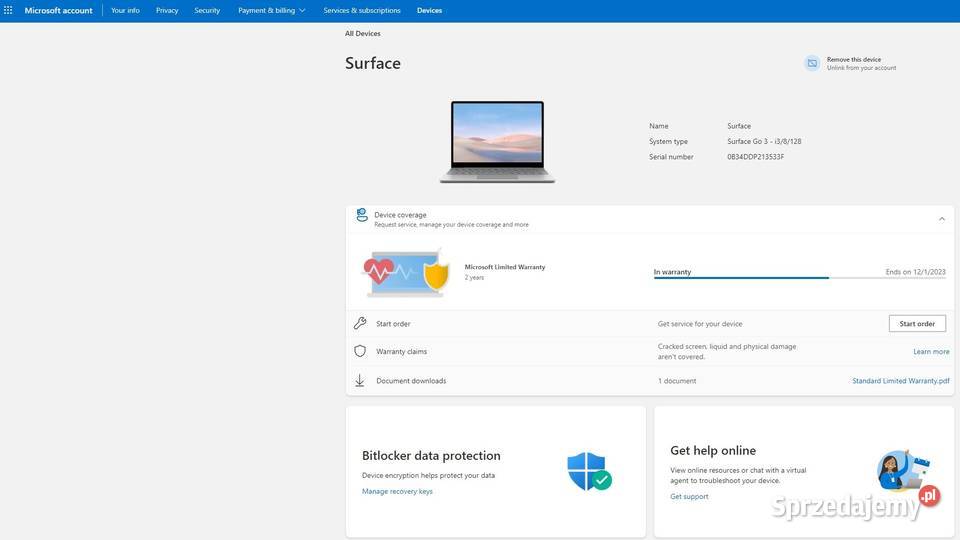Click System type value Surface Go 3
960x540 pixels.
tap(764, 141)
